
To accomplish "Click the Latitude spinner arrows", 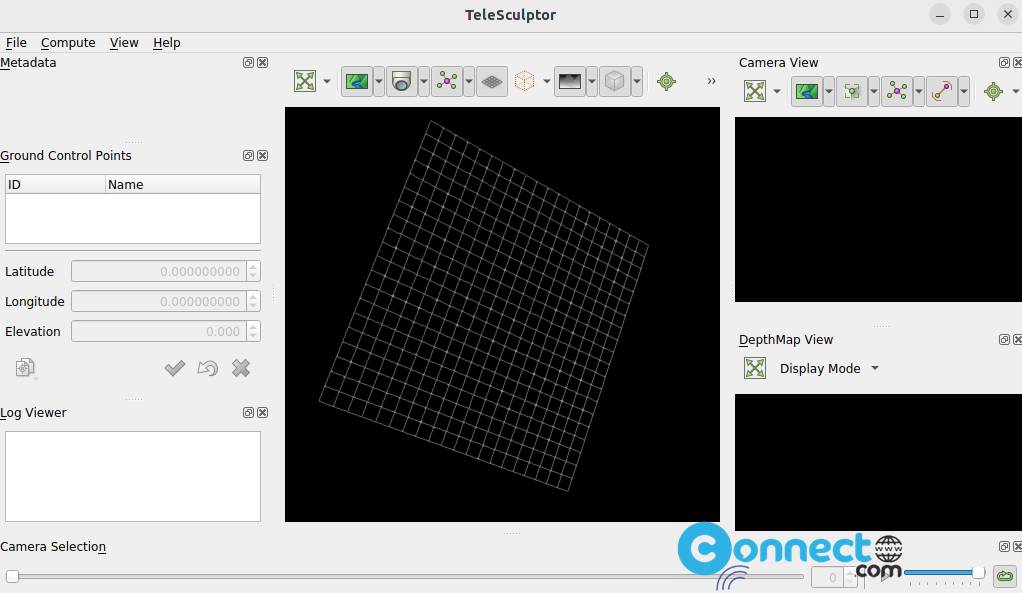I will 254,271.
